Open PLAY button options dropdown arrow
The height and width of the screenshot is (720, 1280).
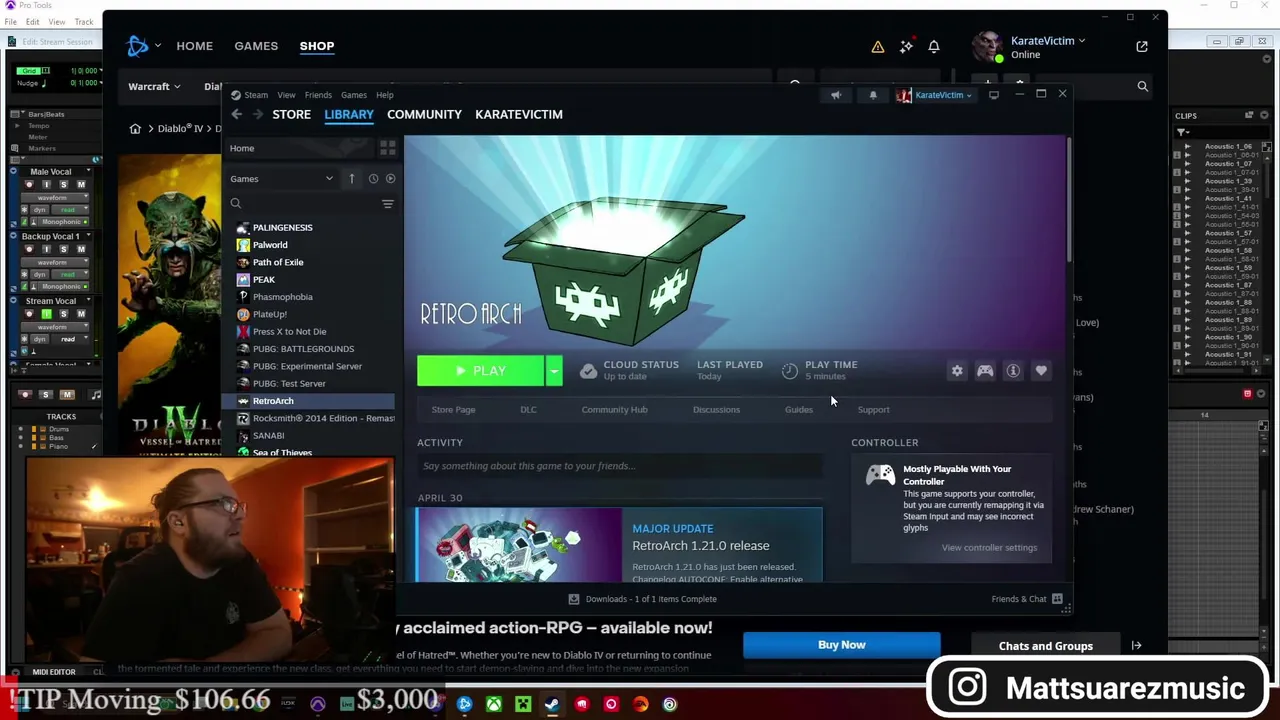click(x=553, y=371)
